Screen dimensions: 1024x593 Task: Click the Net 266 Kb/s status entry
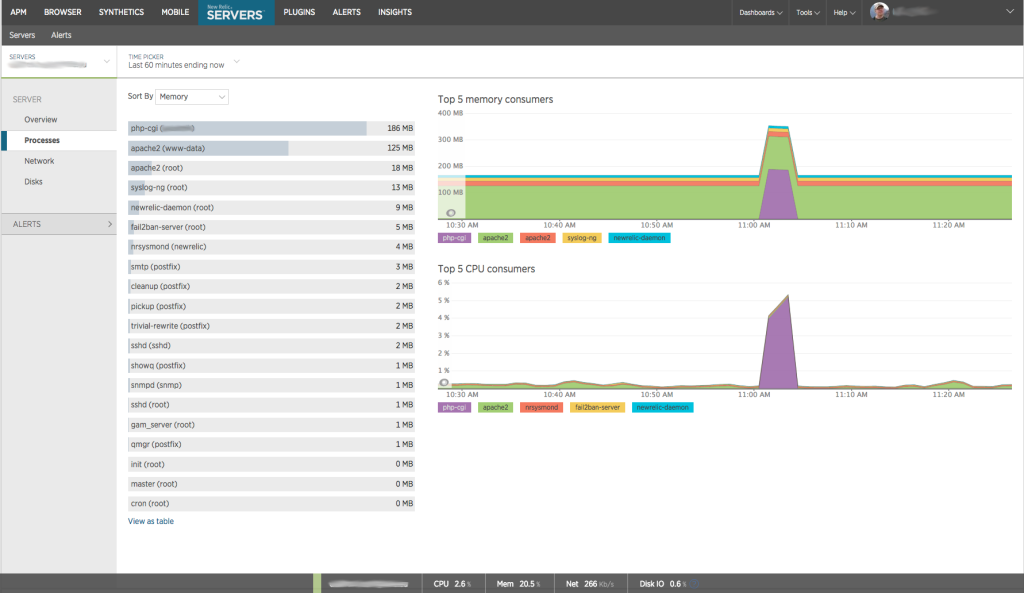pyautogui.click(x=590, y=584)
